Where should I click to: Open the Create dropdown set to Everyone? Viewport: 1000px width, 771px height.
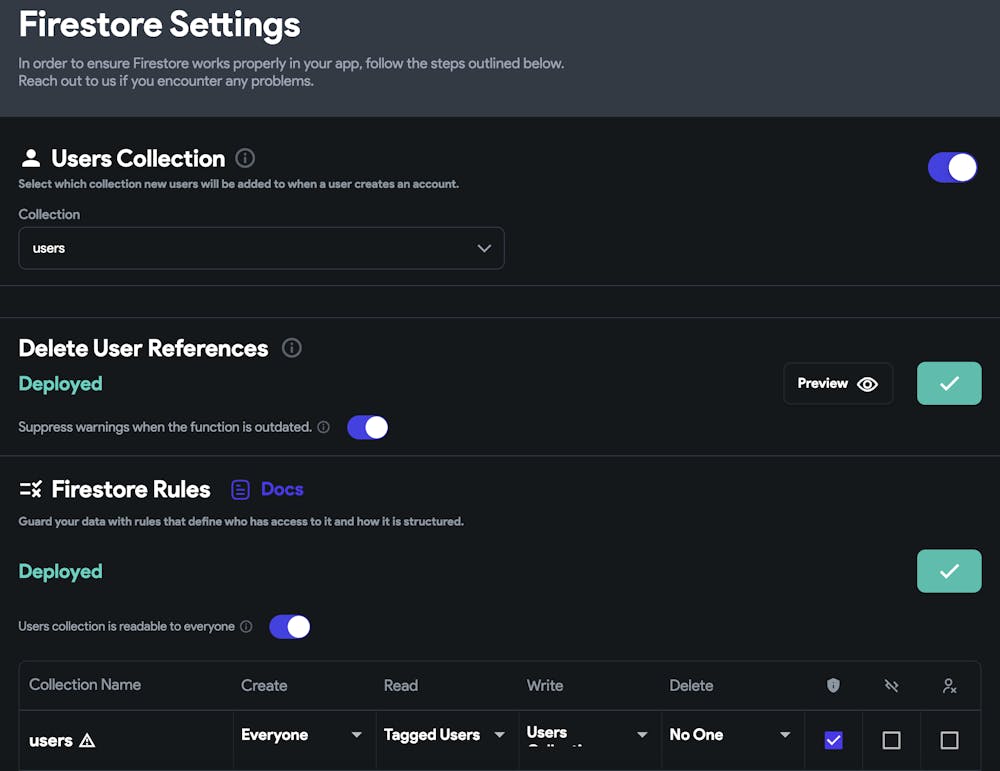click(x=302, y=735)
